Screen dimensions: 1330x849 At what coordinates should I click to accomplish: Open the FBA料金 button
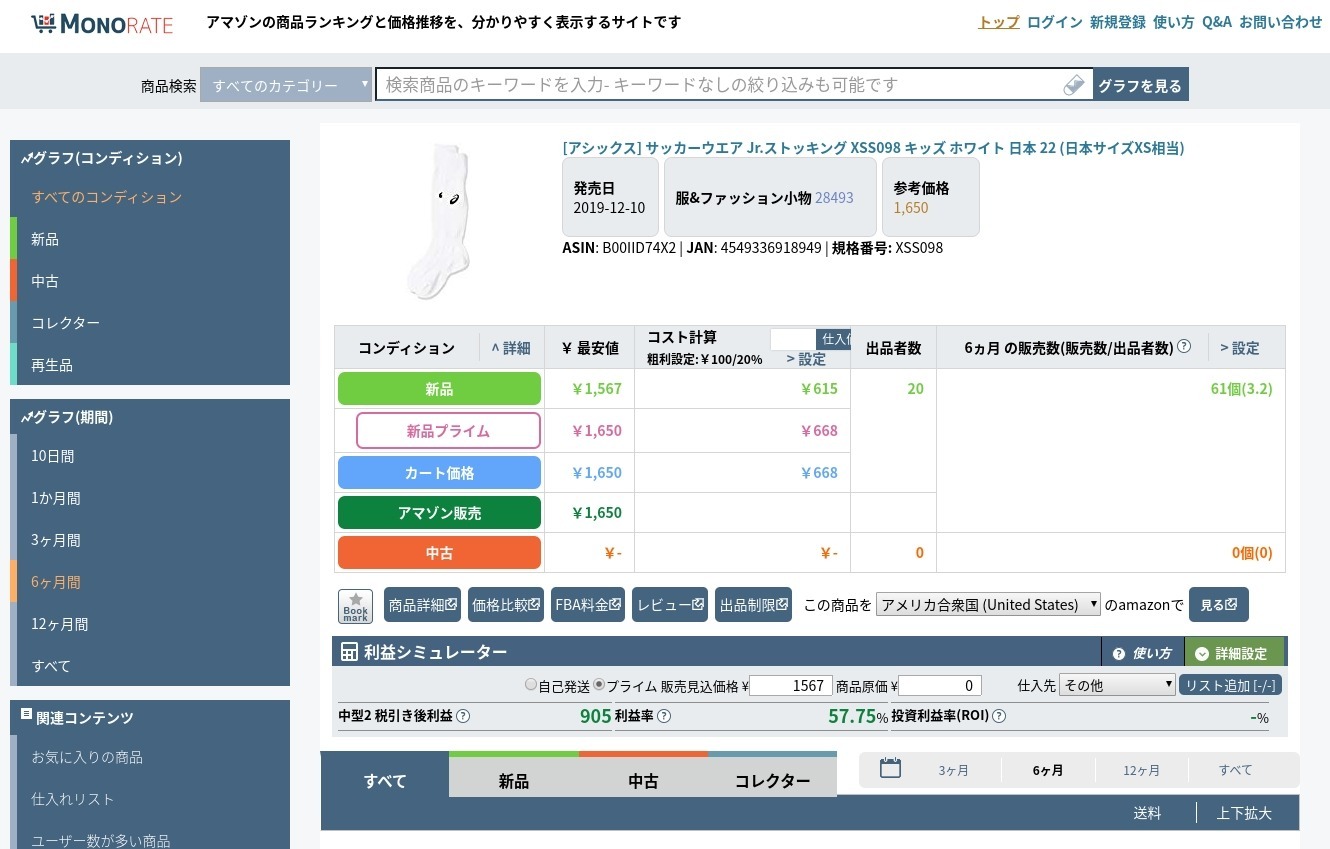point(588,604)
